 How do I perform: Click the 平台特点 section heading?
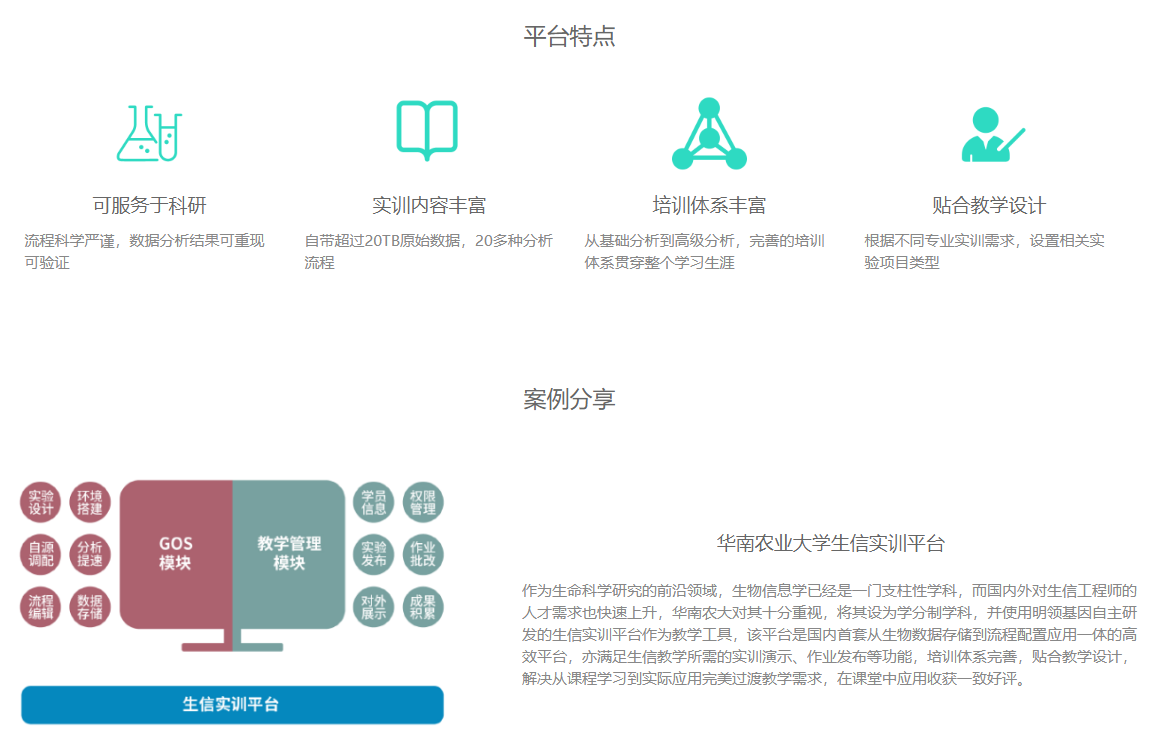click(x=569, y=36)
